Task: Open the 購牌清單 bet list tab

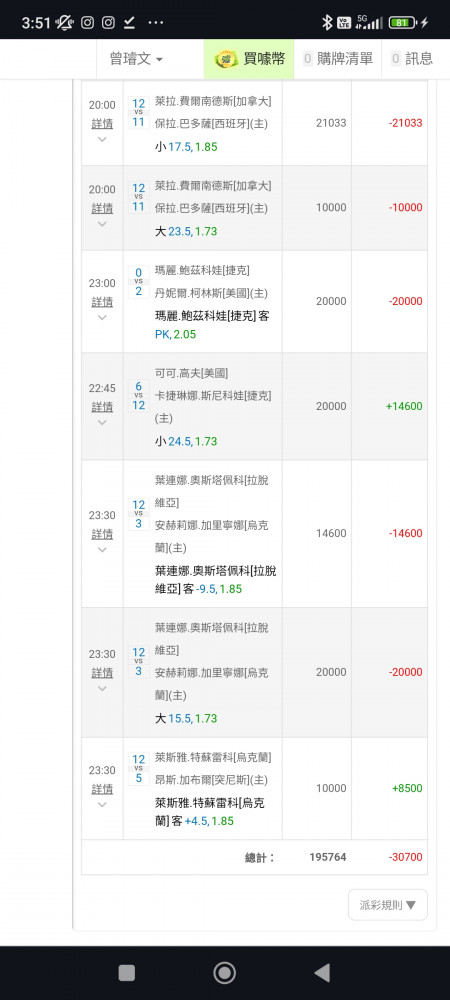Action: pyautogui.click(x=337, y=59)
